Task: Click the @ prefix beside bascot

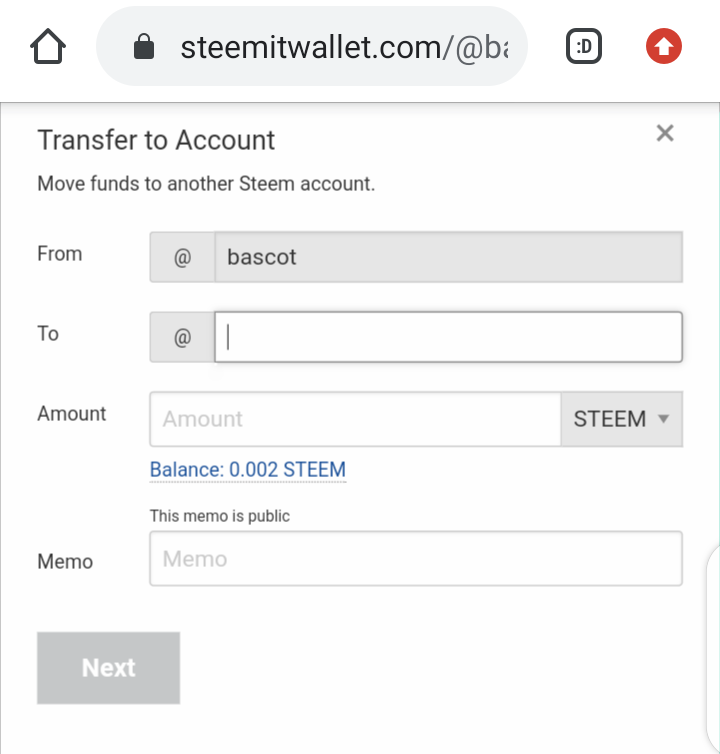Action: [x=182, y=257]
